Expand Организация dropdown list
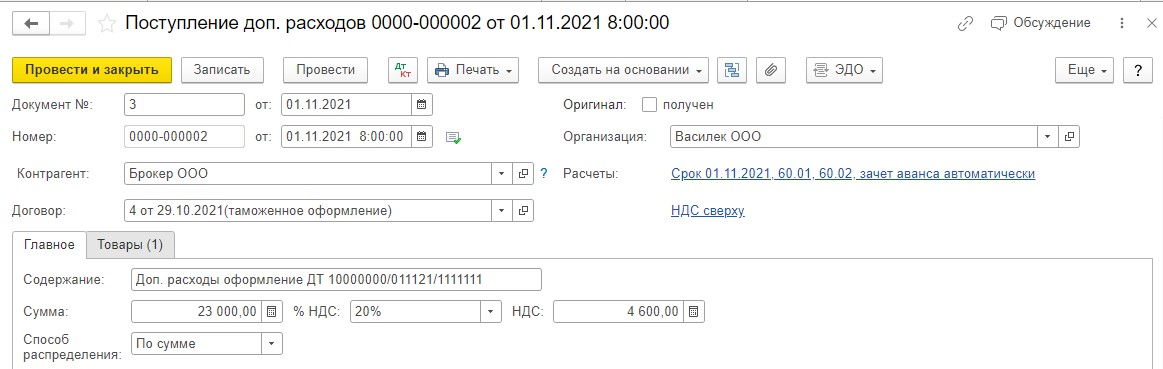This screenshot has width=1163, height=369. click(x=1047, y=137)
